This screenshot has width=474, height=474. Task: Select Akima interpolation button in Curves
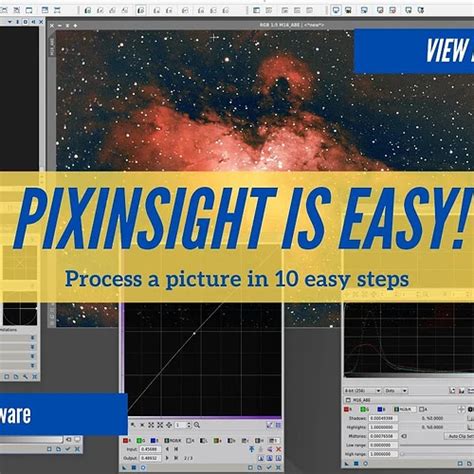[261, 458]
